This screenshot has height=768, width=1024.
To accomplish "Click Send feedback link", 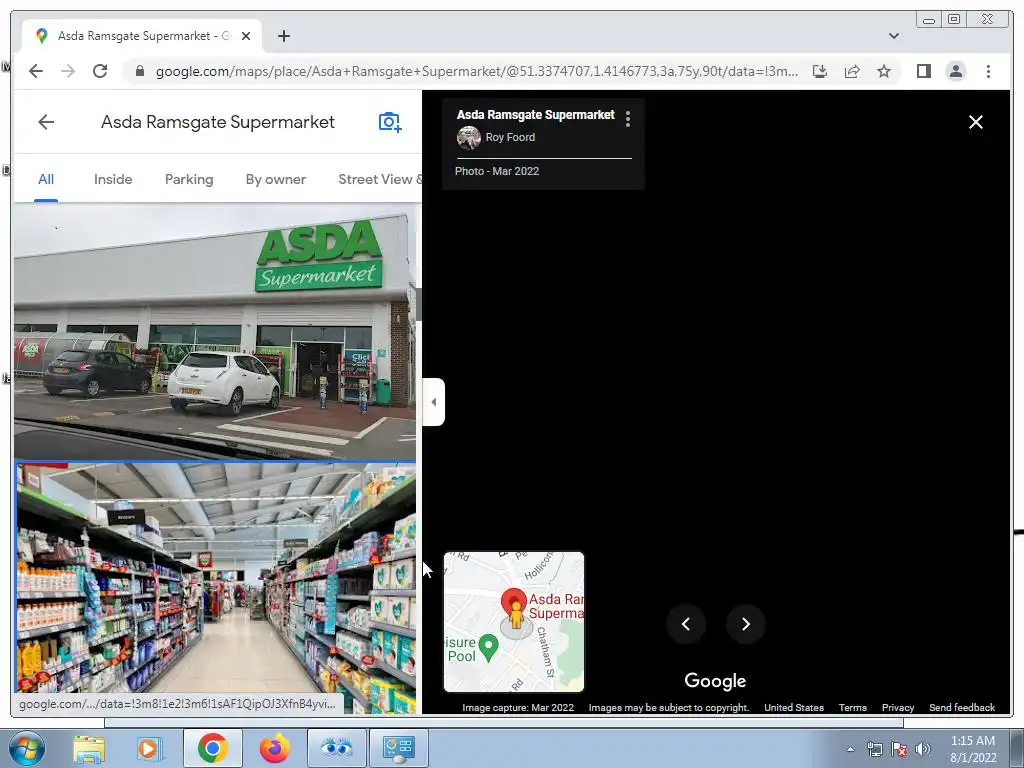I will (962, 707).
